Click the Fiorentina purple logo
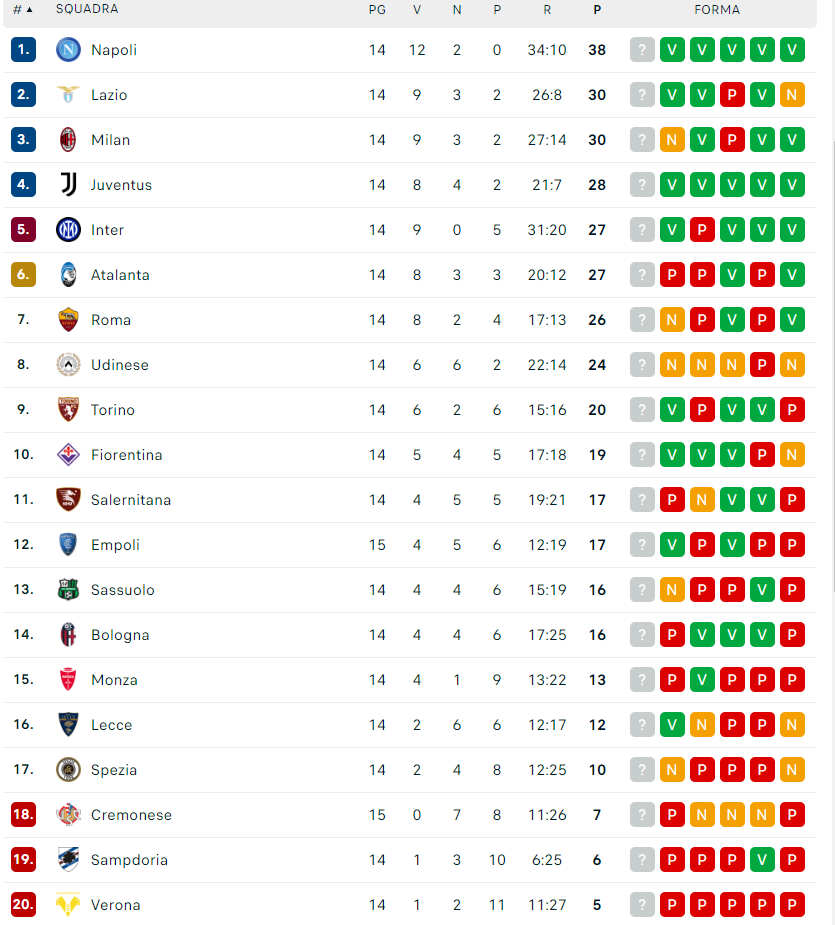Viewport: 835px width, 925px height. click(x=68, y=455)
